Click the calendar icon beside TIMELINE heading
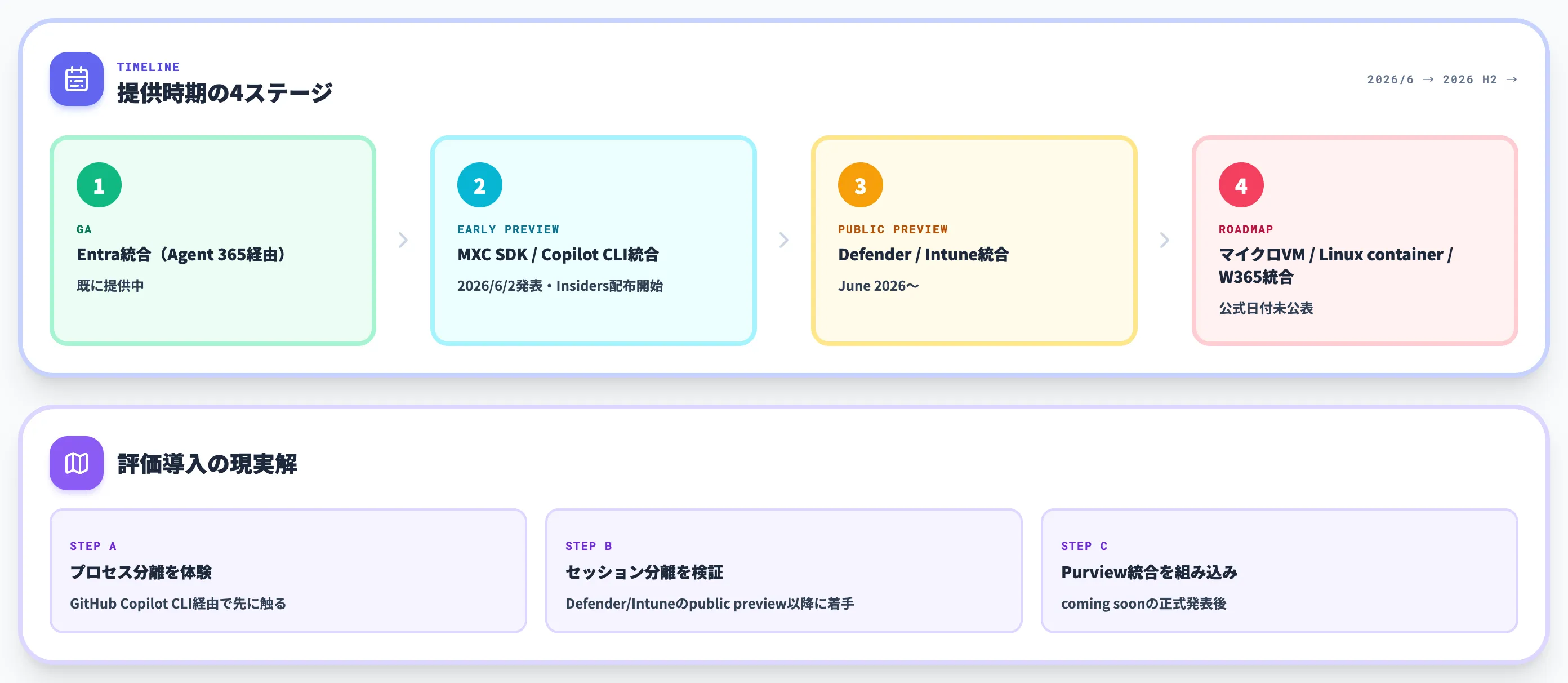The image size is (1568, 683). coord(76,79)
